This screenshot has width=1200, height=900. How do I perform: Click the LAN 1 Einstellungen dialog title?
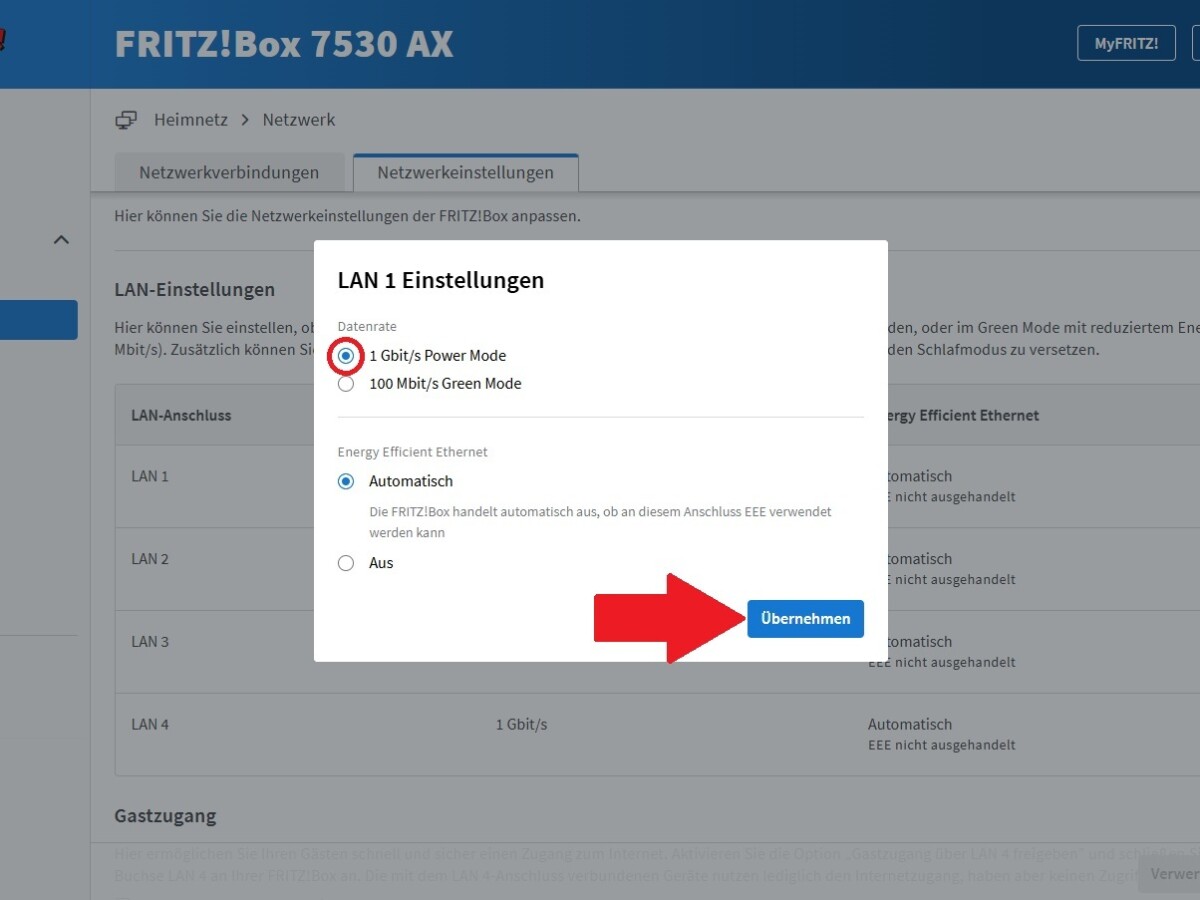(441, 280)
